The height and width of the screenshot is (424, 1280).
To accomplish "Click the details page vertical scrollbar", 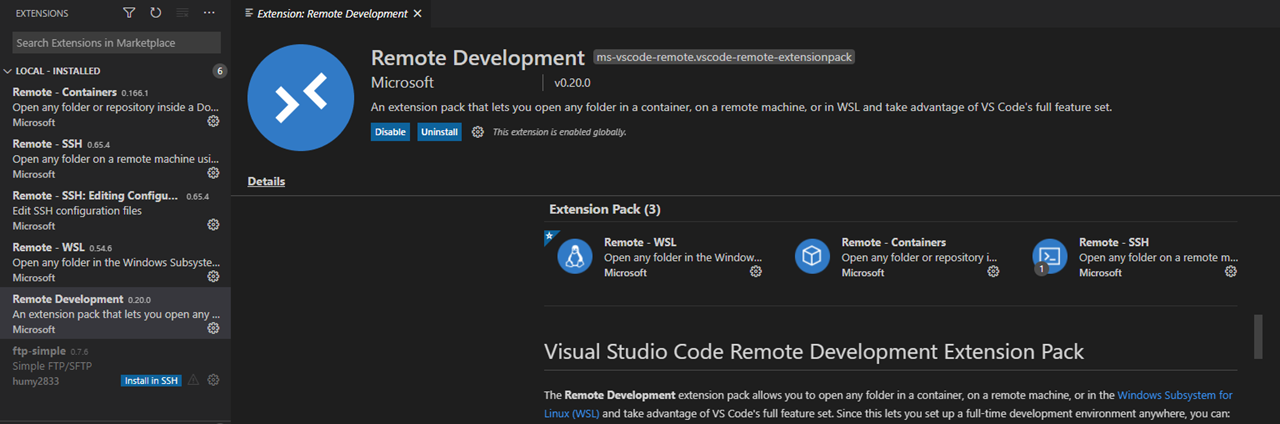I will point(1258,336).
